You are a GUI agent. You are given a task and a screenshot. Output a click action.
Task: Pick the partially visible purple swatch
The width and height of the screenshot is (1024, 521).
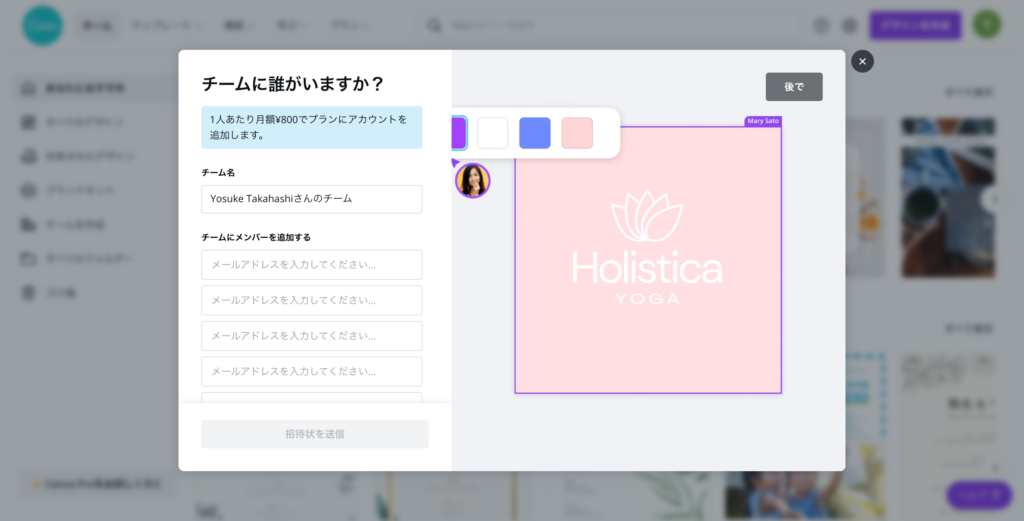click(x=459, y=133)
